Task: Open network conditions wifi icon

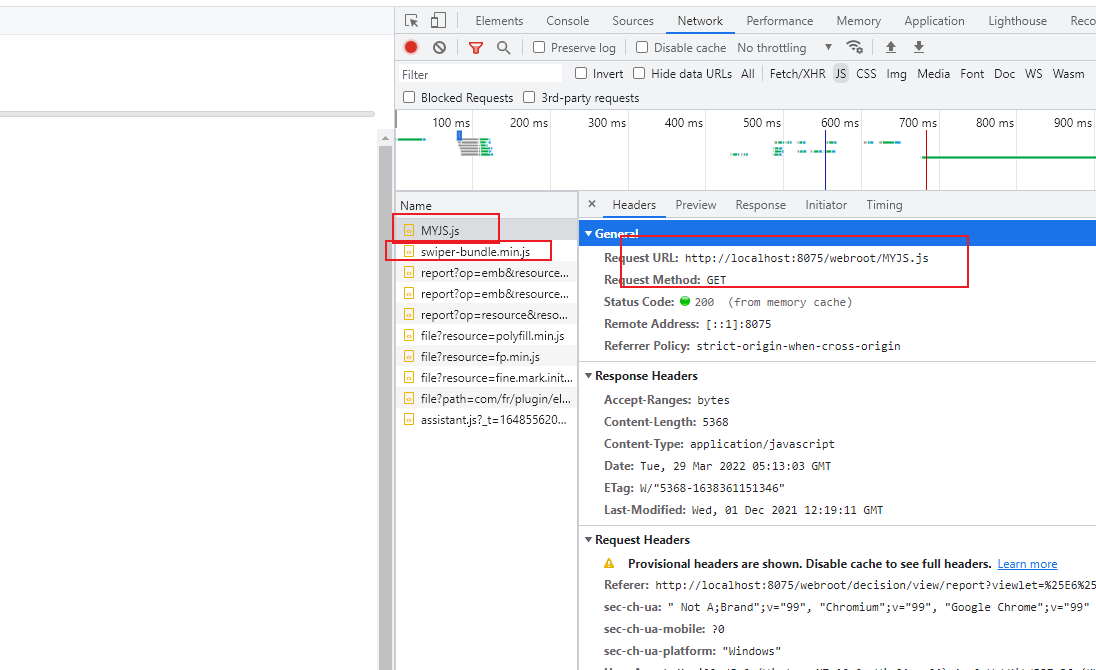Action: coord(854,47)
